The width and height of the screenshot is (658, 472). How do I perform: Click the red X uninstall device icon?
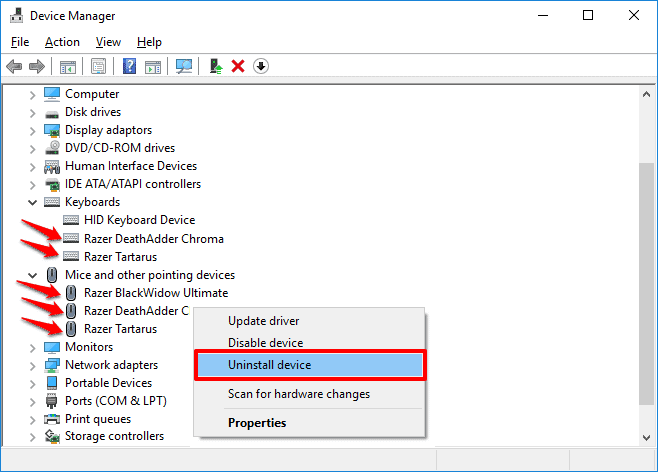pyautogui.click(x=238, y=66)
